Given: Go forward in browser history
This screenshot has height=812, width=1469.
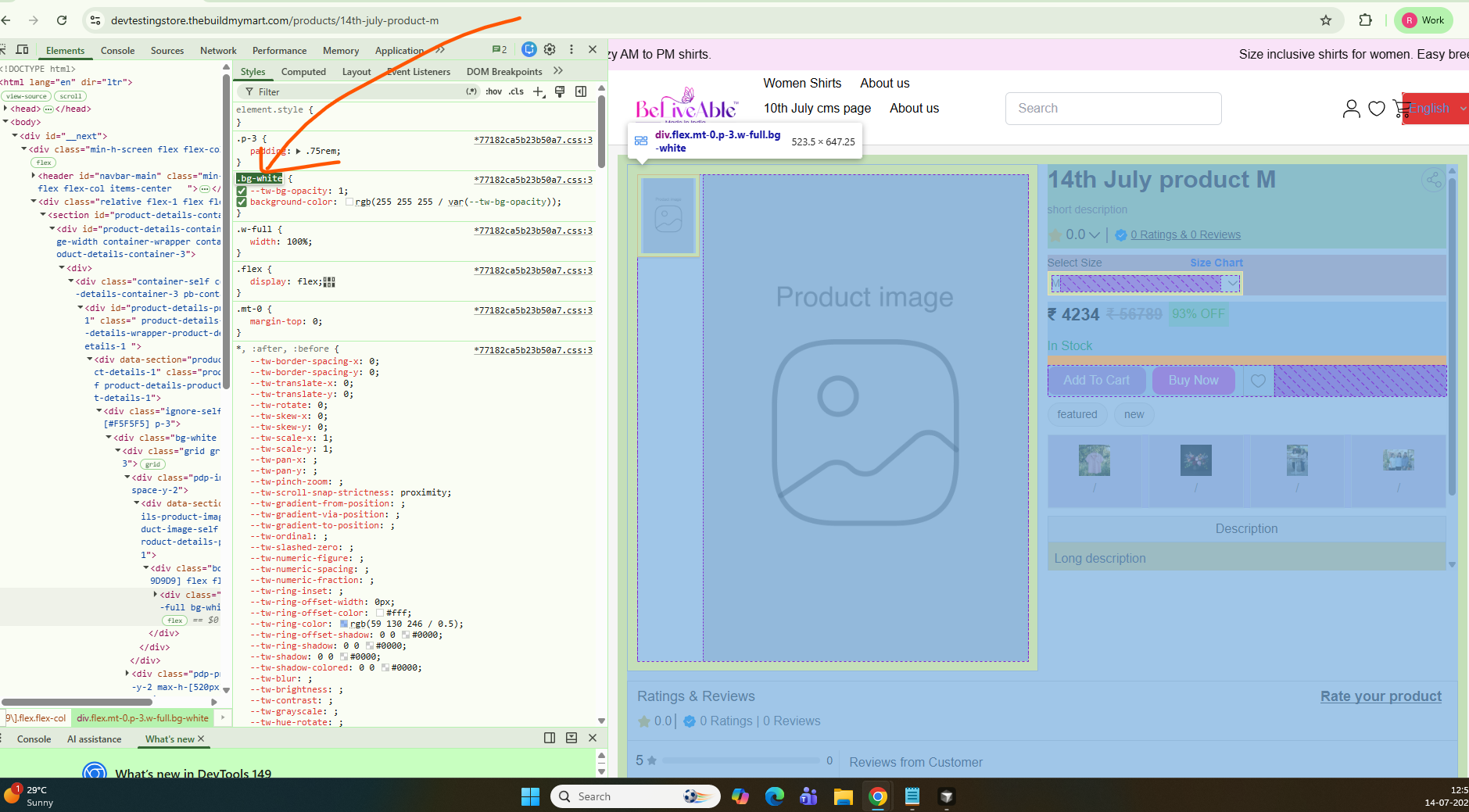Looking at the screenshot, I should point(33,20).
